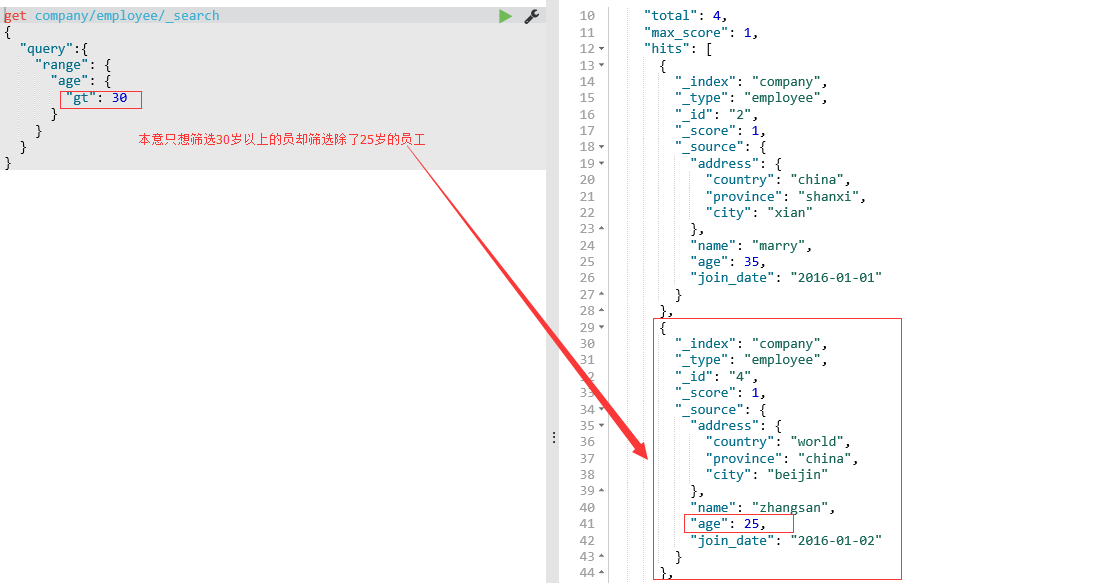
Task: Click the "age": 25 line
Action: pyautogui.click(x=728, y=524)
